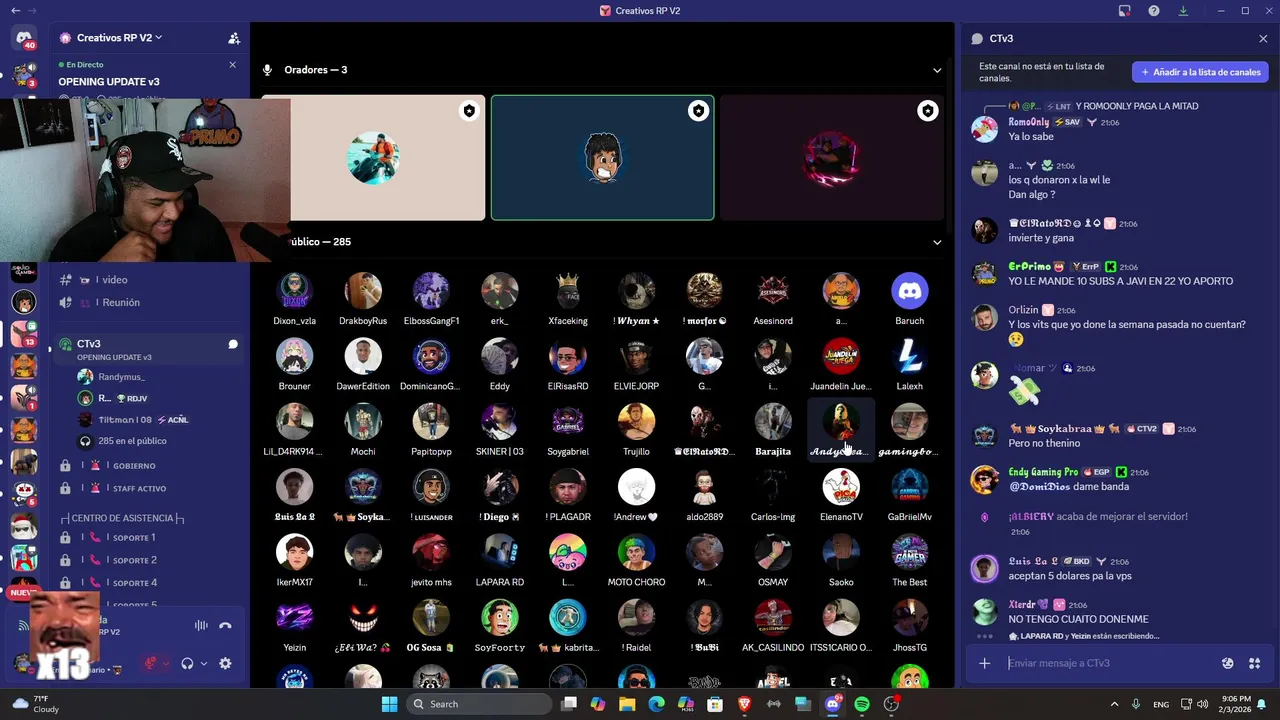Click OPENING UPDATE v3 live banner title
Image resolution: width=1280 pixels, height=720 pixels.
[x=109, y=81]
